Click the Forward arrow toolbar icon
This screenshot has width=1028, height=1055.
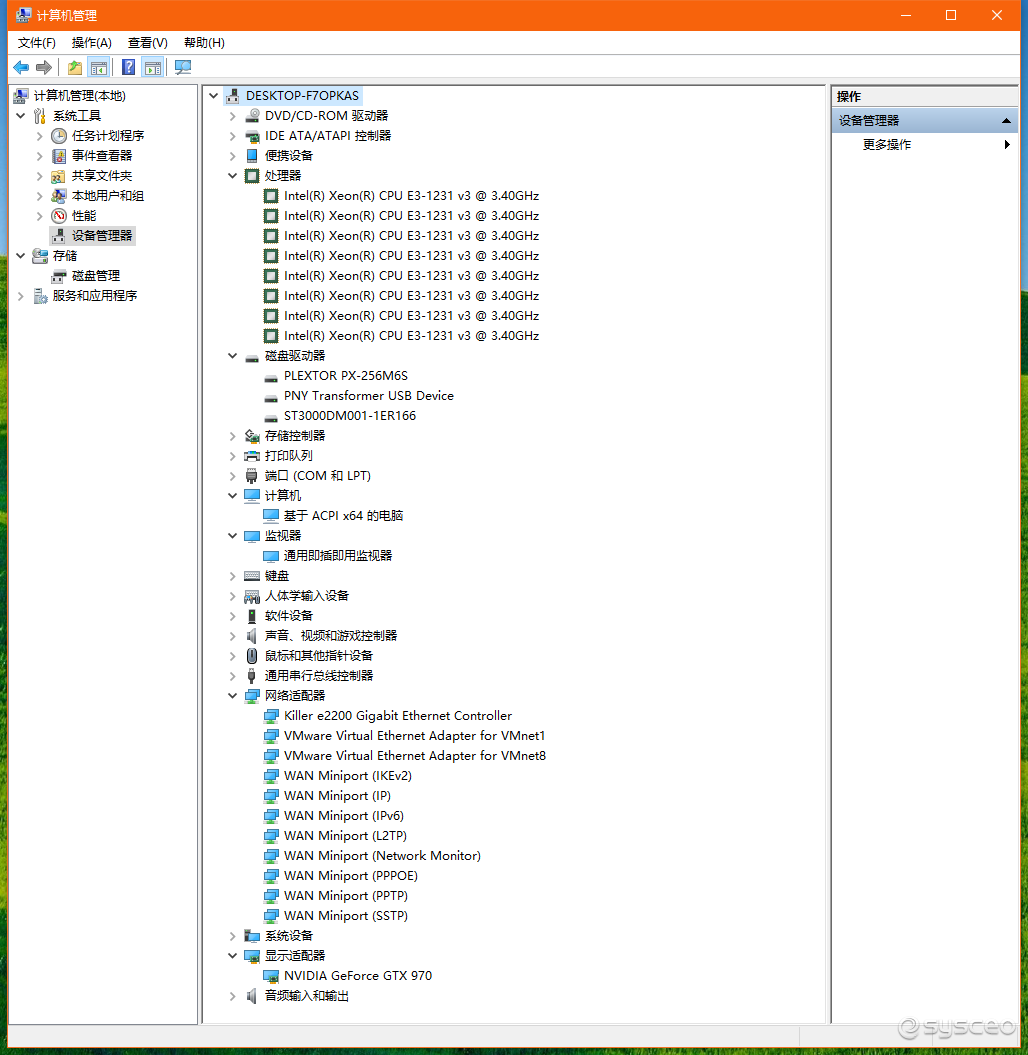[44, 67]
